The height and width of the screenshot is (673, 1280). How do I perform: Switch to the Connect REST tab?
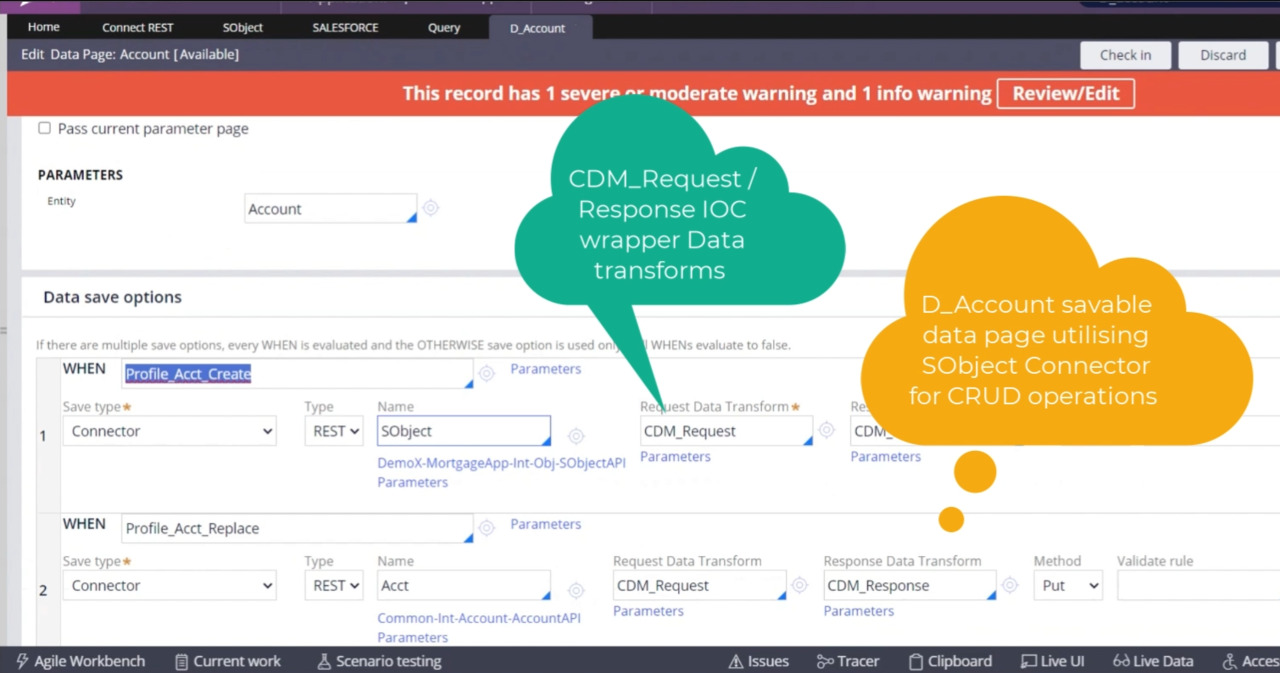pyautogui.click(x=138, y=28)
